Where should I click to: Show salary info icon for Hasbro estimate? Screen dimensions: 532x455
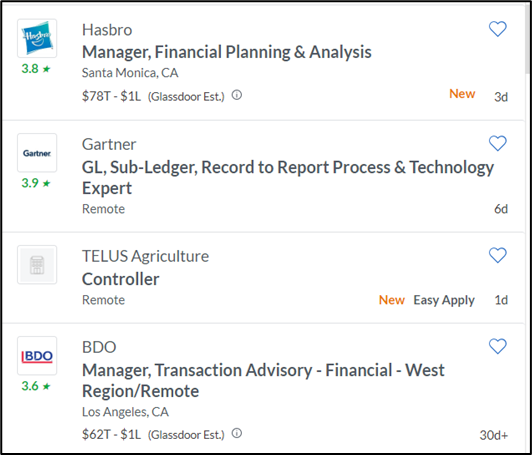(x=236, y=95)
